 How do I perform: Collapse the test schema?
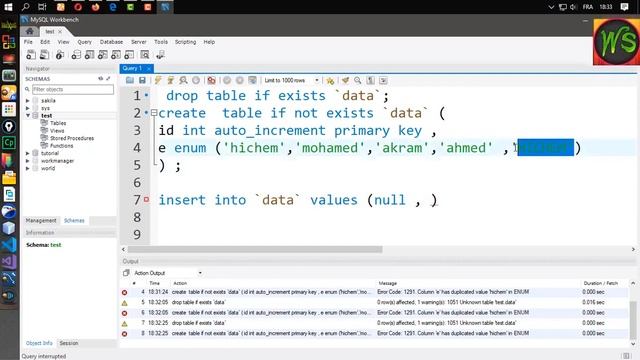(28, 116)
